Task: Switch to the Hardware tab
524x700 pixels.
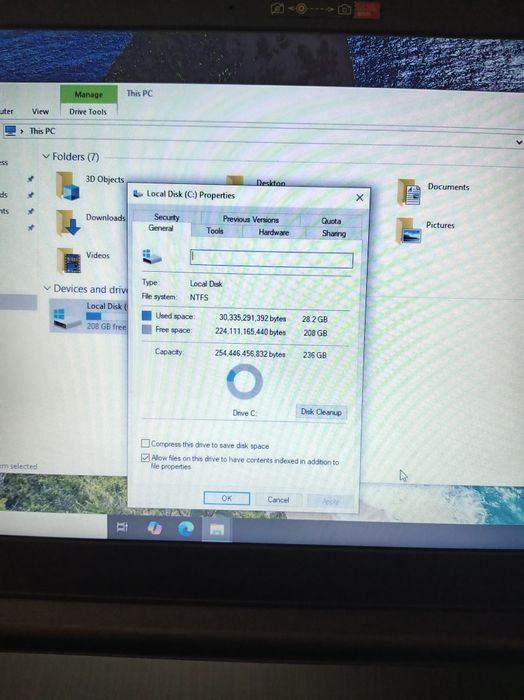Action: click(274, 232)
